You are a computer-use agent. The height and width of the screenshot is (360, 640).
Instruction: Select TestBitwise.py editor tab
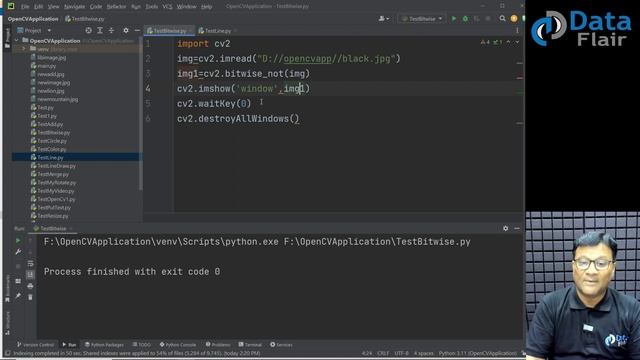(169, 31)
